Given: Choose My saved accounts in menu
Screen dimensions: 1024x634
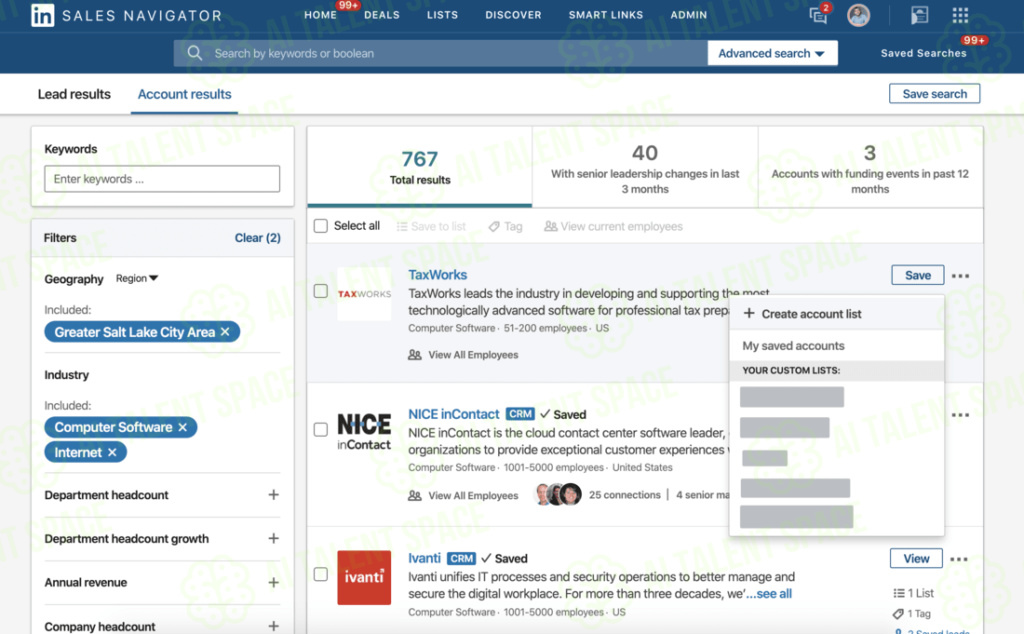Looking at the screenshot, I should (837, 345).
